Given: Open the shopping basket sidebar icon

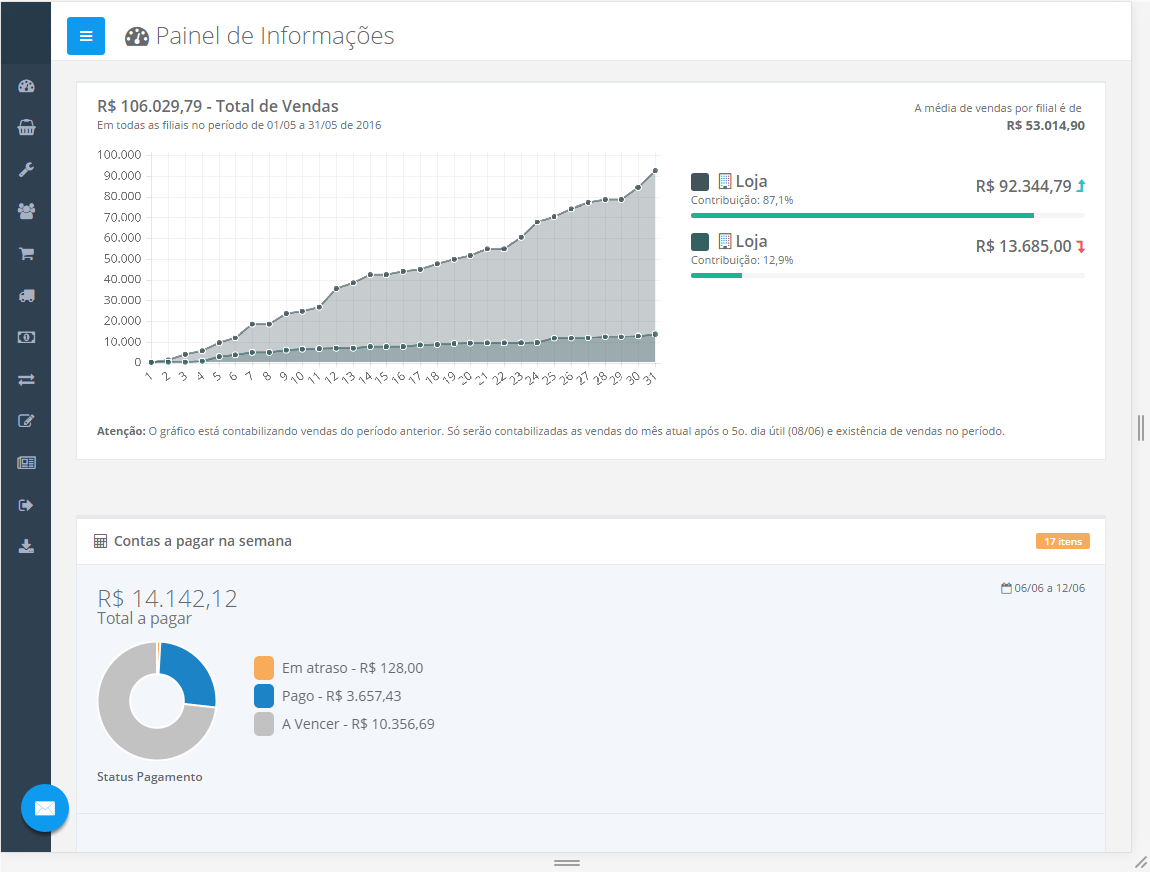Looking at the screenshot, I should coord(26,128).
